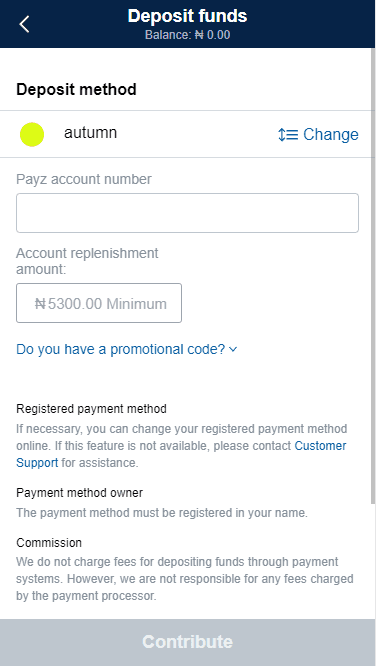Screen dimensions: 376x666
Task: Click the yellow autumn method logo
Action: [x=32, y=134]
